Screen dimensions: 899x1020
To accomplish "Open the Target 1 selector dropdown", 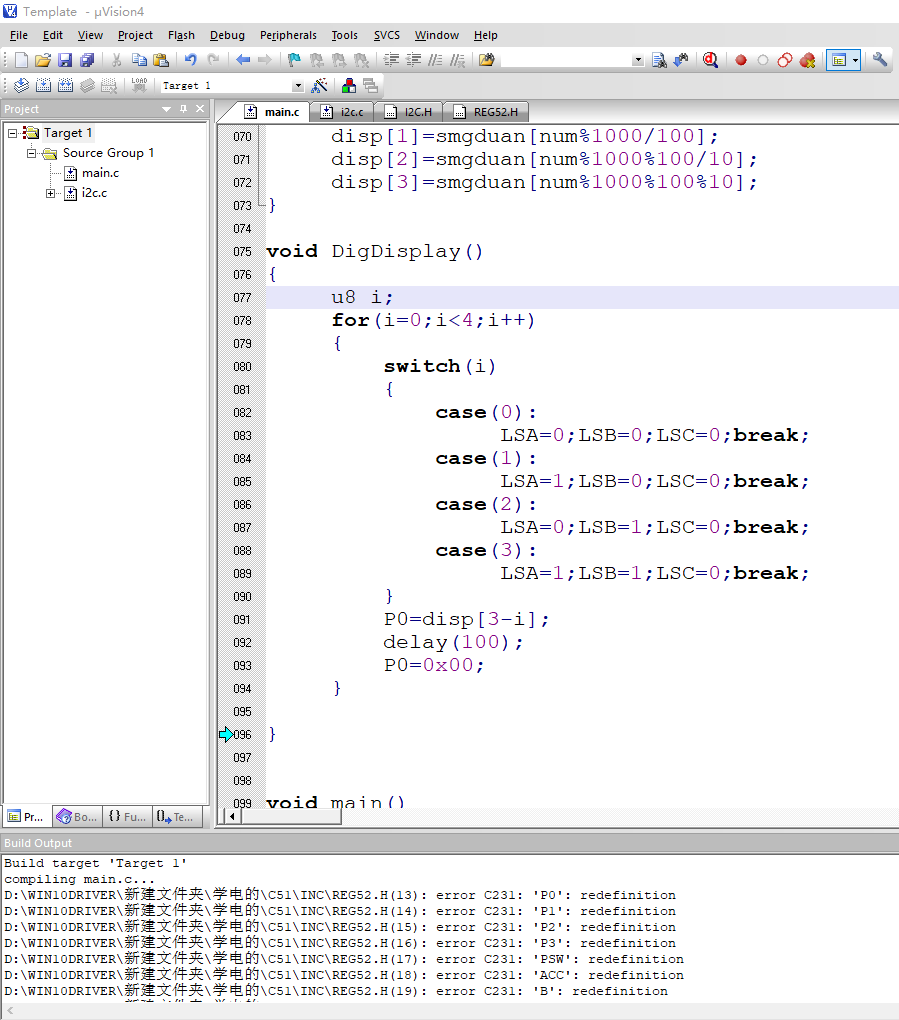I will [x=298, y=86].
